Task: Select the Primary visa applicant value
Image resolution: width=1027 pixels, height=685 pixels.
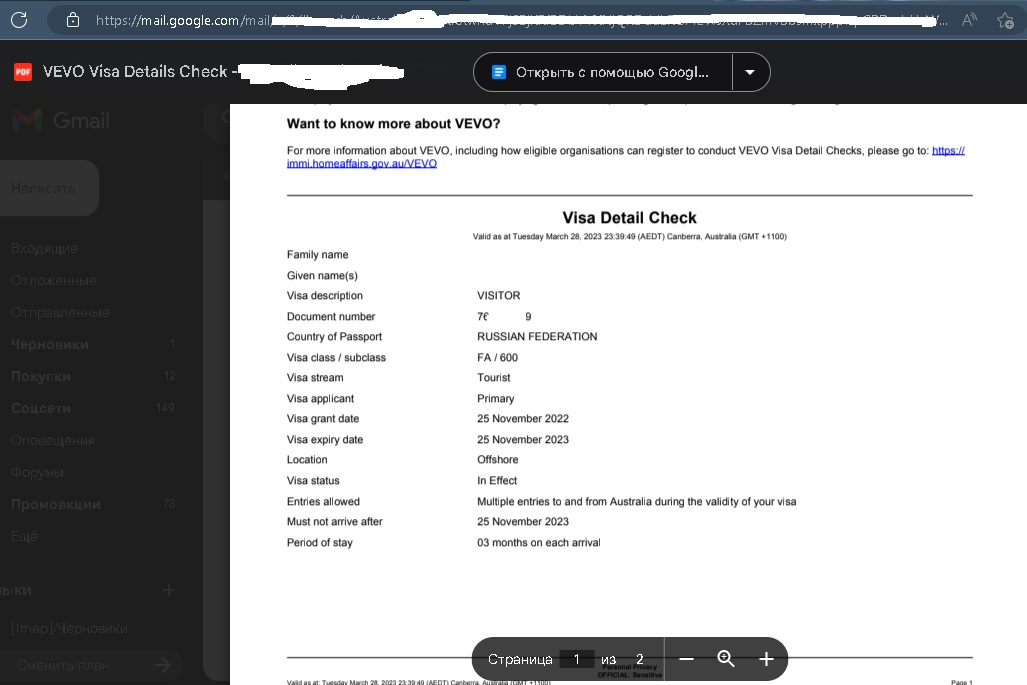Action: pos(495,398)
